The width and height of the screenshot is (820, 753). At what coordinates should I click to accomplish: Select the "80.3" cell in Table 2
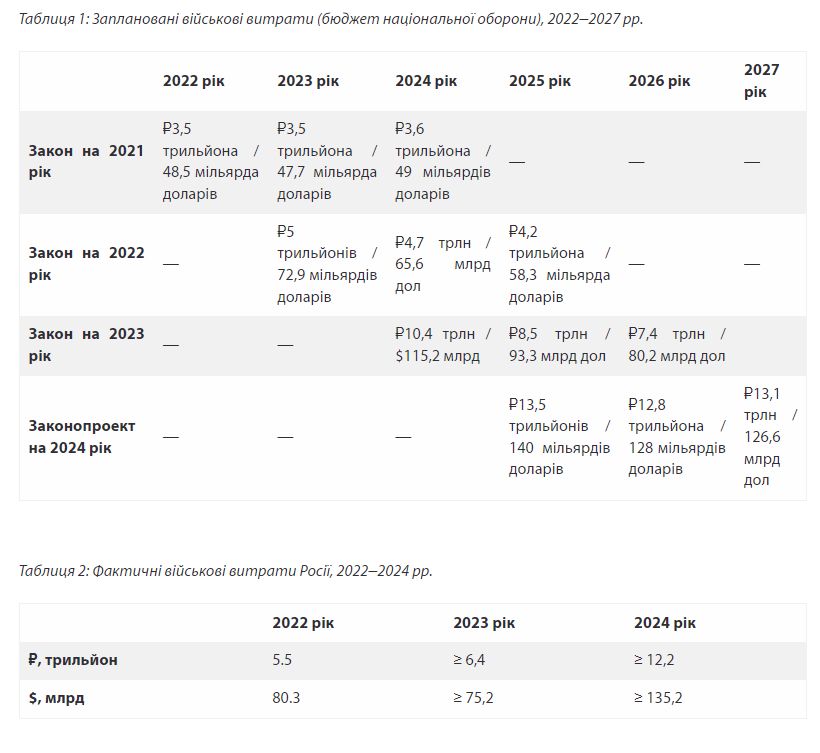tap(286, 698)
